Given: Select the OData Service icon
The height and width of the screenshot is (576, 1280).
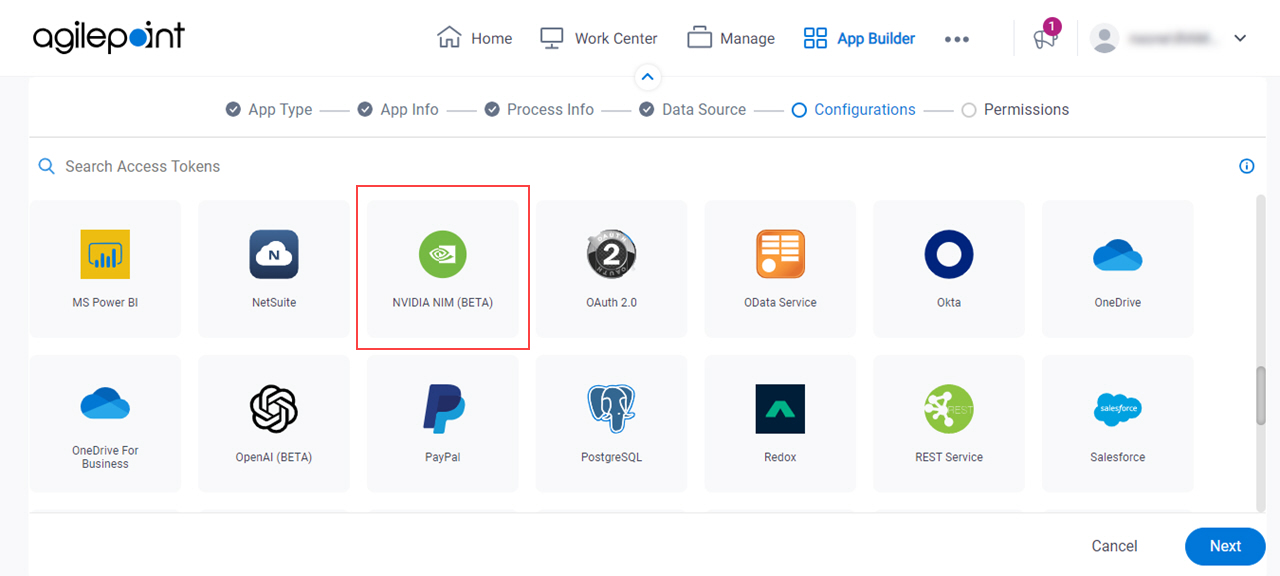Looking at the screenshot, I should (780, 254).
